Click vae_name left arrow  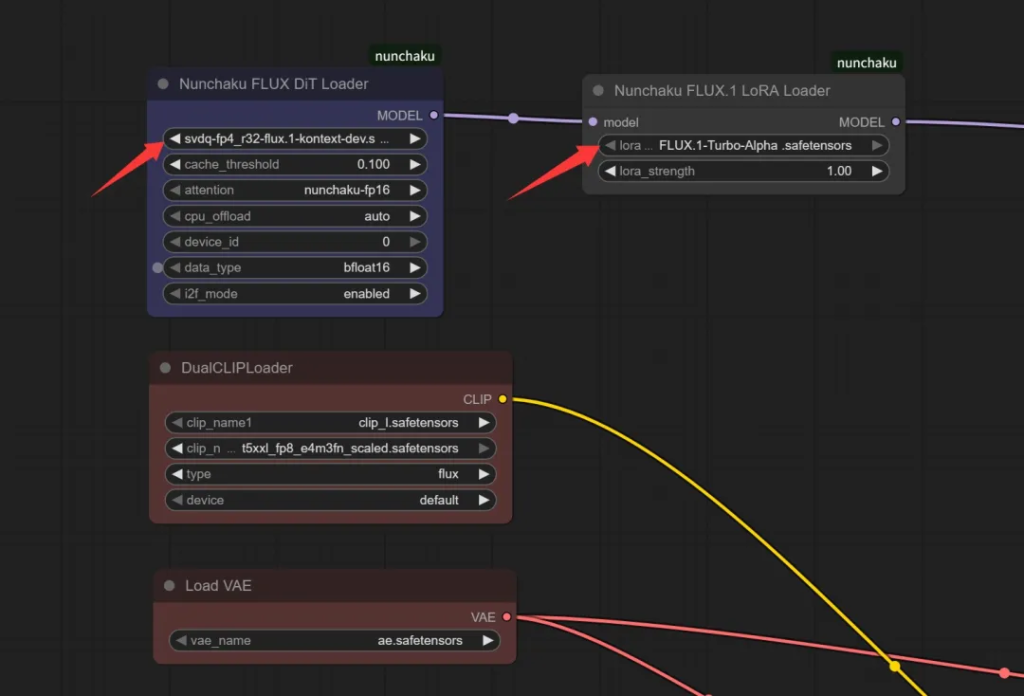pyautogui.click(x=181, y=641)
